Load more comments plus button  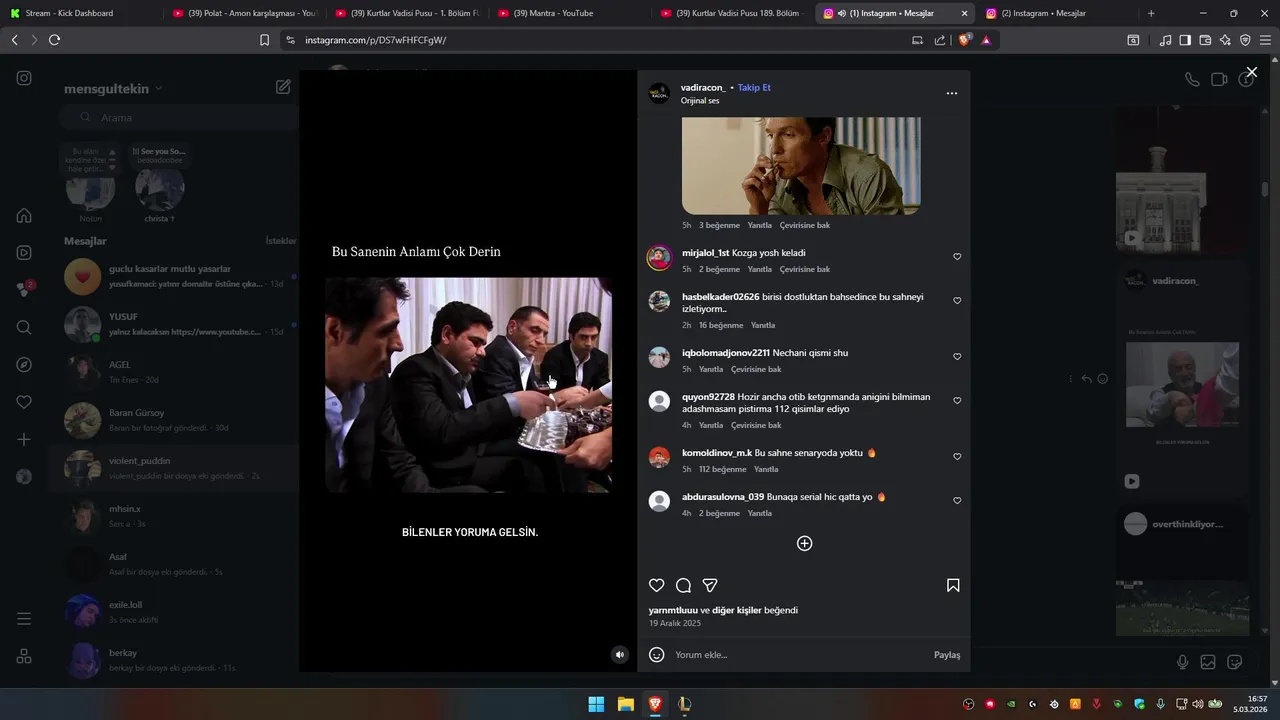(804, 543)
